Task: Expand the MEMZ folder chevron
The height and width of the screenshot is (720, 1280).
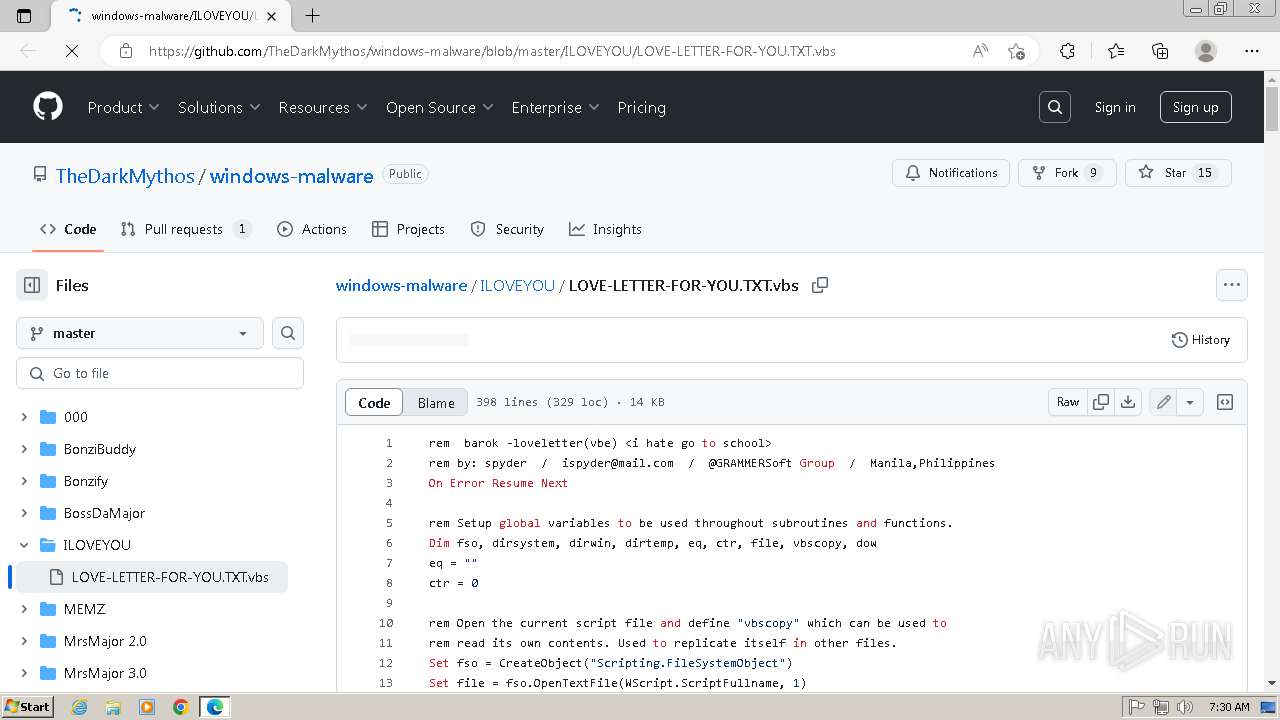Action: pyautogui.click(x=24, y=609)
